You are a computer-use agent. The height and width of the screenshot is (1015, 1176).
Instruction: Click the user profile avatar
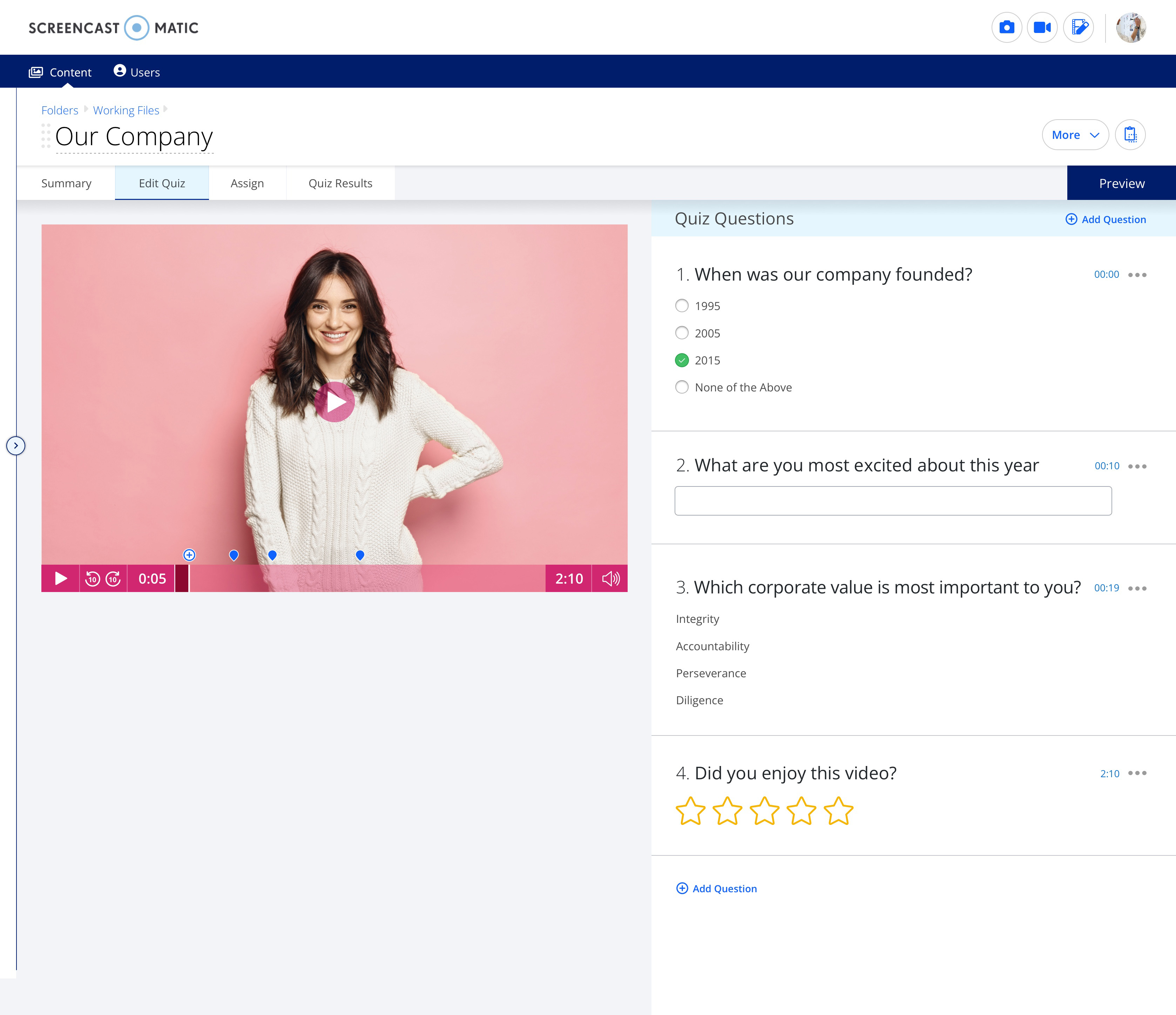[1131, 27]
